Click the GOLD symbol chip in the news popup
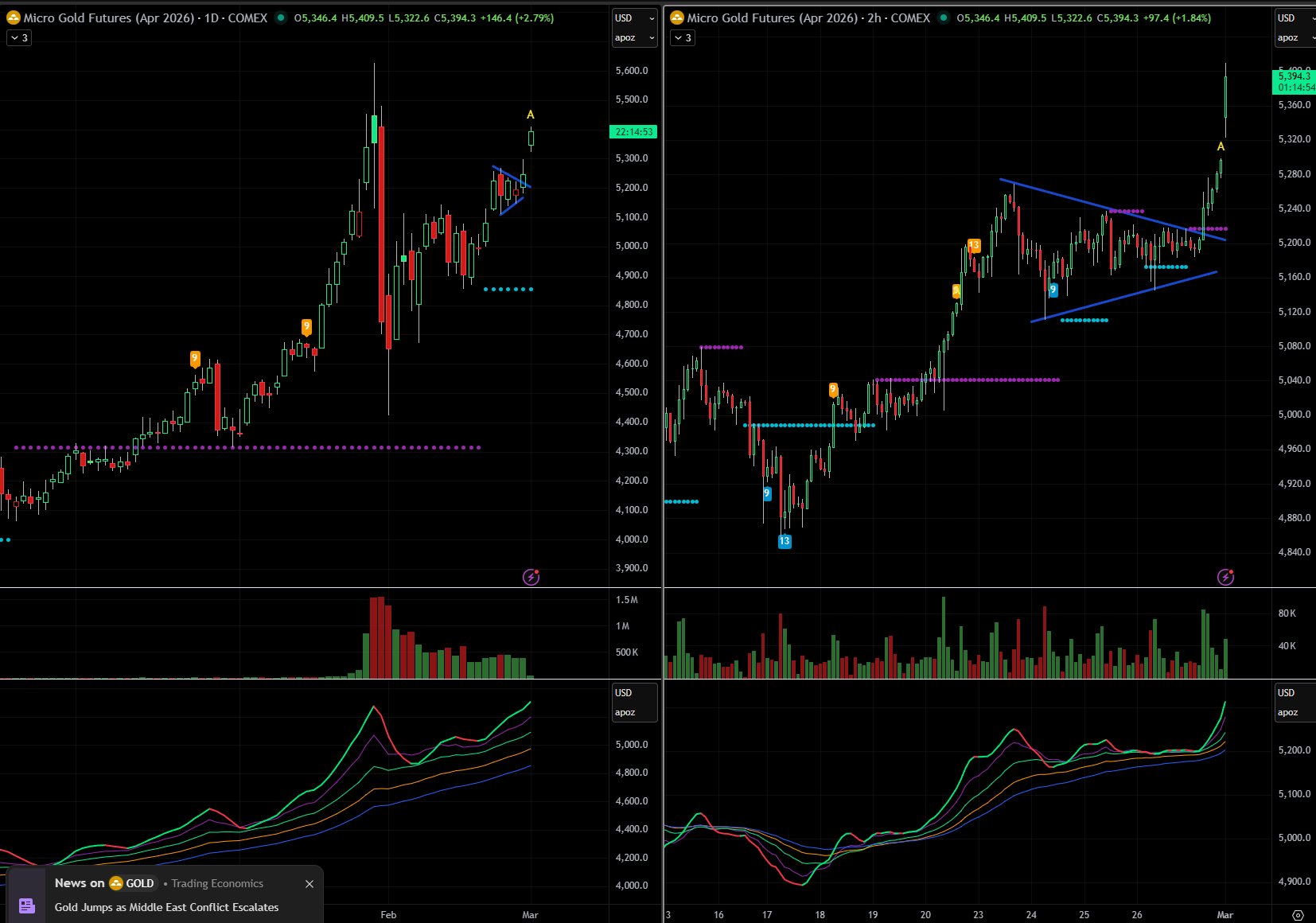 tap(132, 883)
